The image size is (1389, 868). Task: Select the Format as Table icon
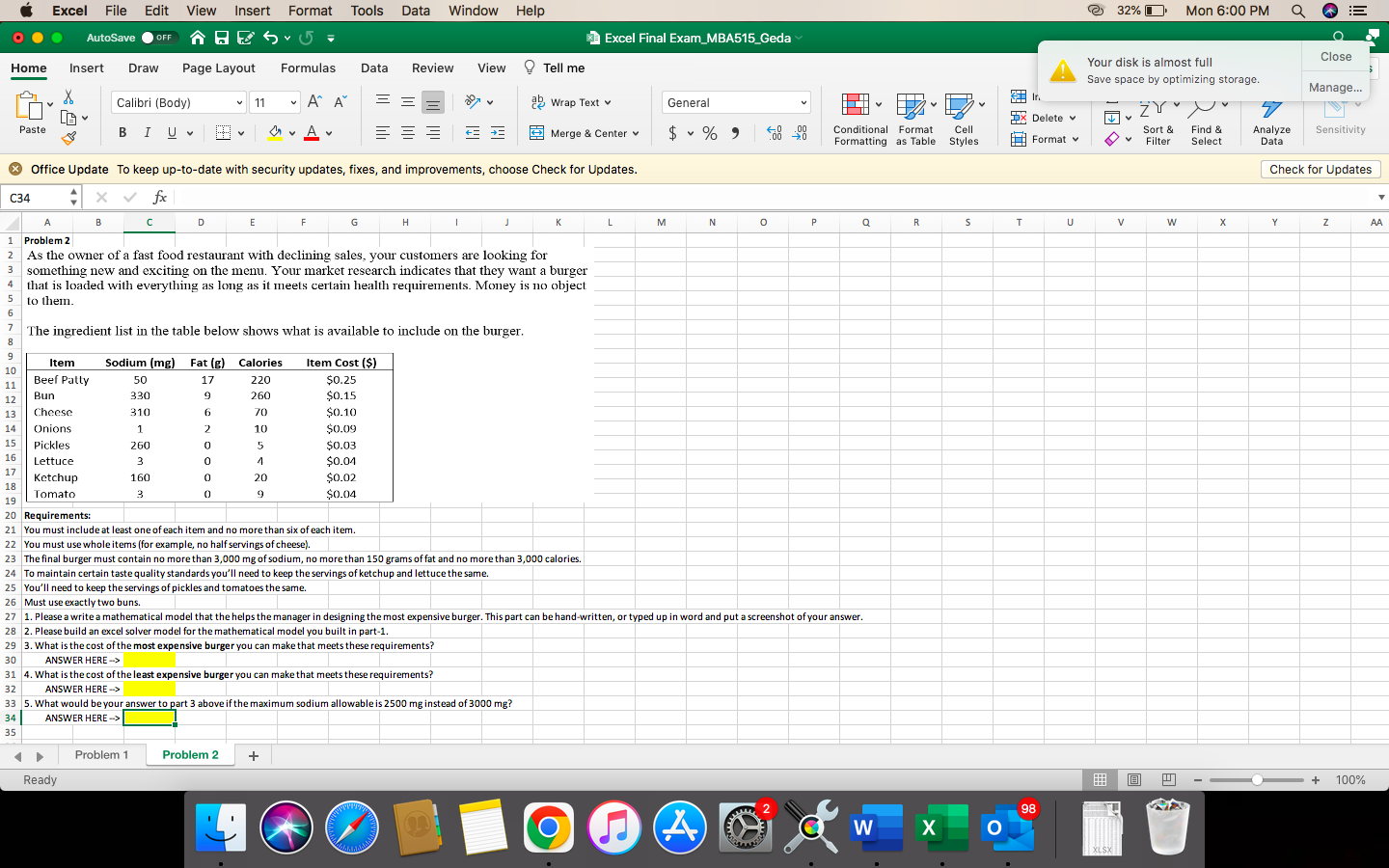point(914,120)
